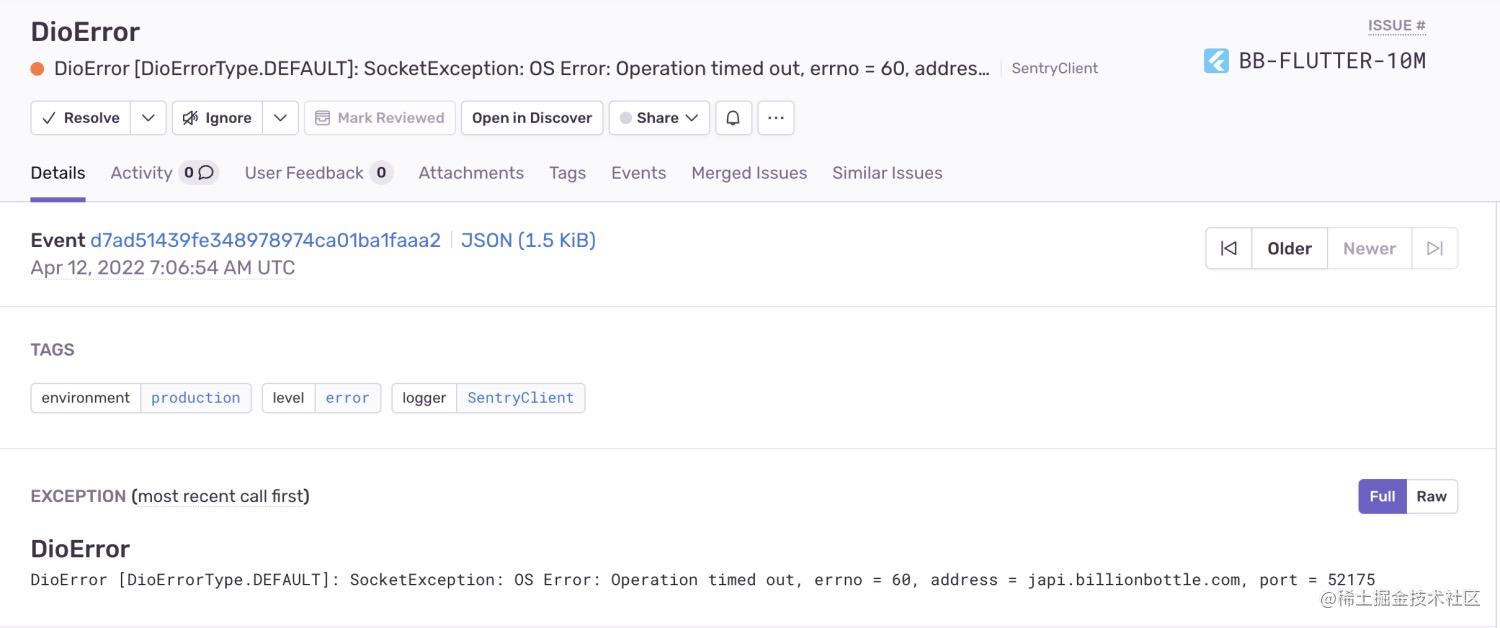Switch stack trace to Full view
Screen dimensions: 1500x628
point(1382,496)
